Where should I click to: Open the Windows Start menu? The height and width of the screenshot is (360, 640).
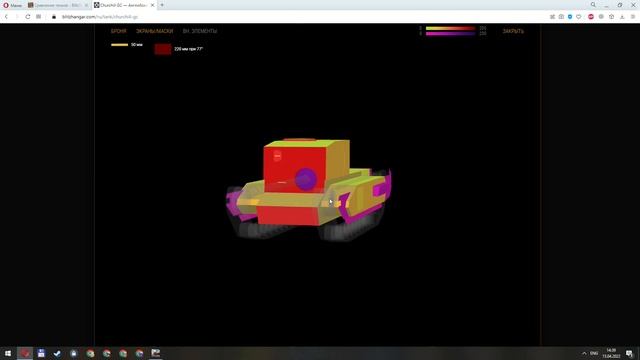tap(8, 353)
